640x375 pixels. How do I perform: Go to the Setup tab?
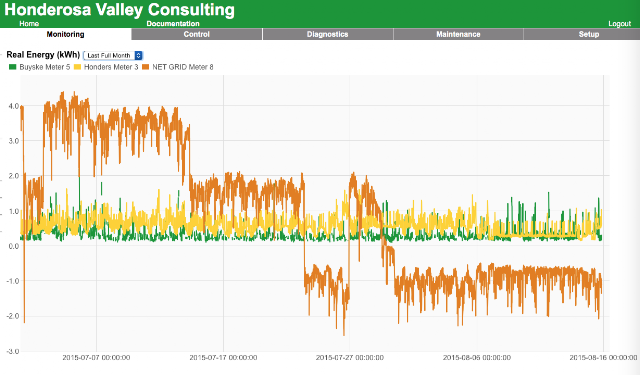pyautogui.click(x=589, y=34)
